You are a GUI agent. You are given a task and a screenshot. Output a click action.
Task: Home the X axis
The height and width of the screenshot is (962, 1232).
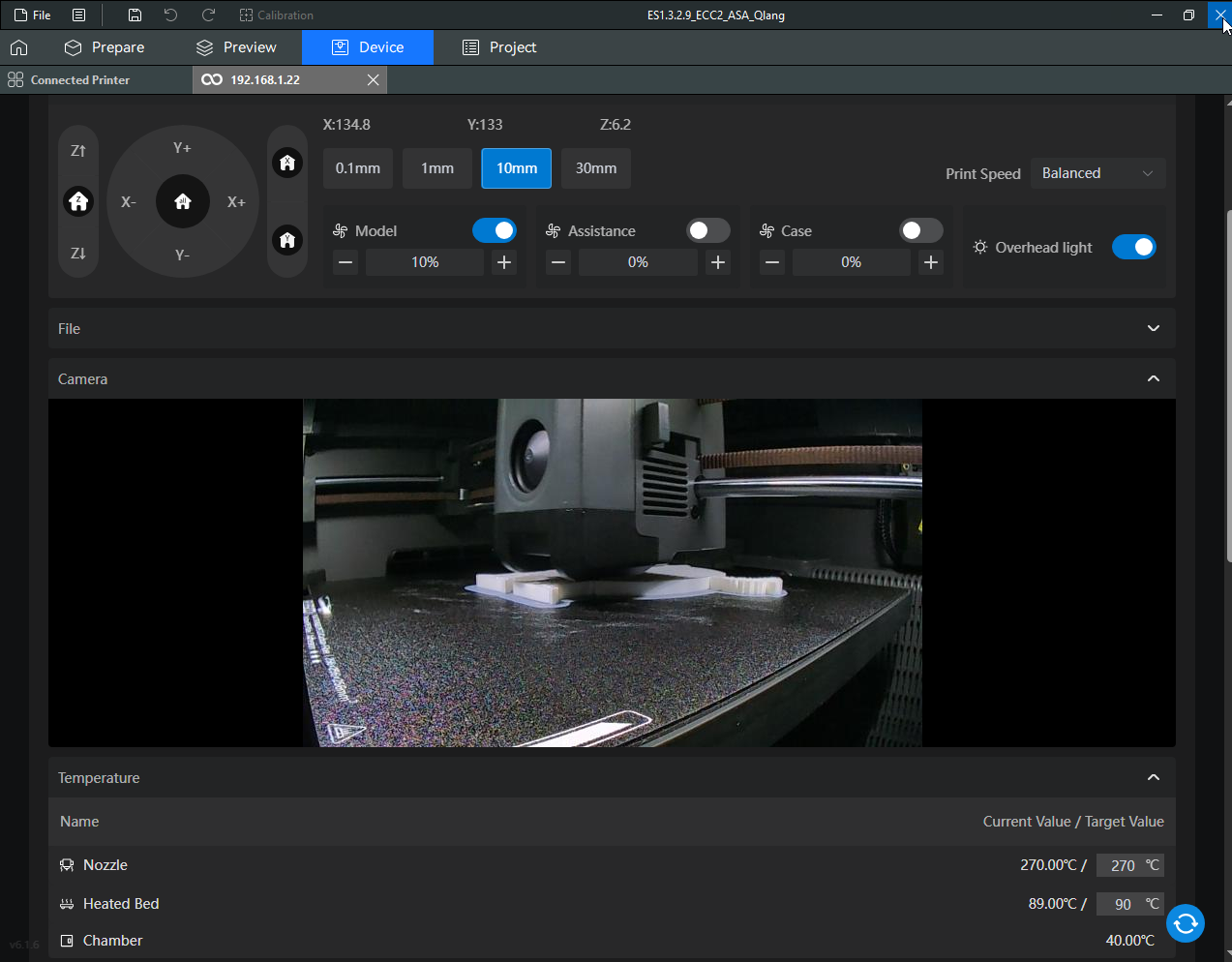pos(287,163)
